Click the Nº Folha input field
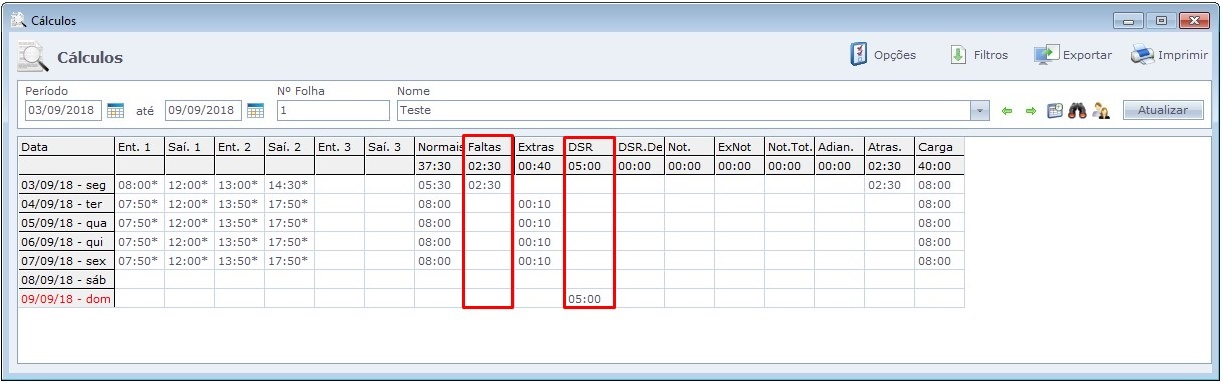1223x383 pixels. point(333,110)
